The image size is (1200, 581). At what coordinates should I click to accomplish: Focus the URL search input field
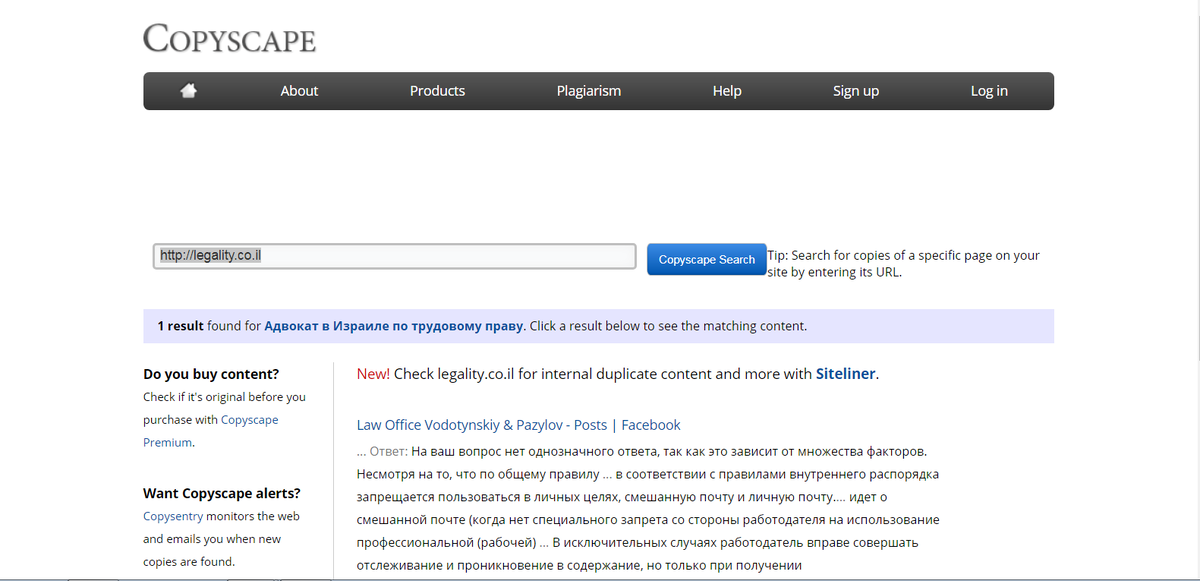tap(394, 256)
